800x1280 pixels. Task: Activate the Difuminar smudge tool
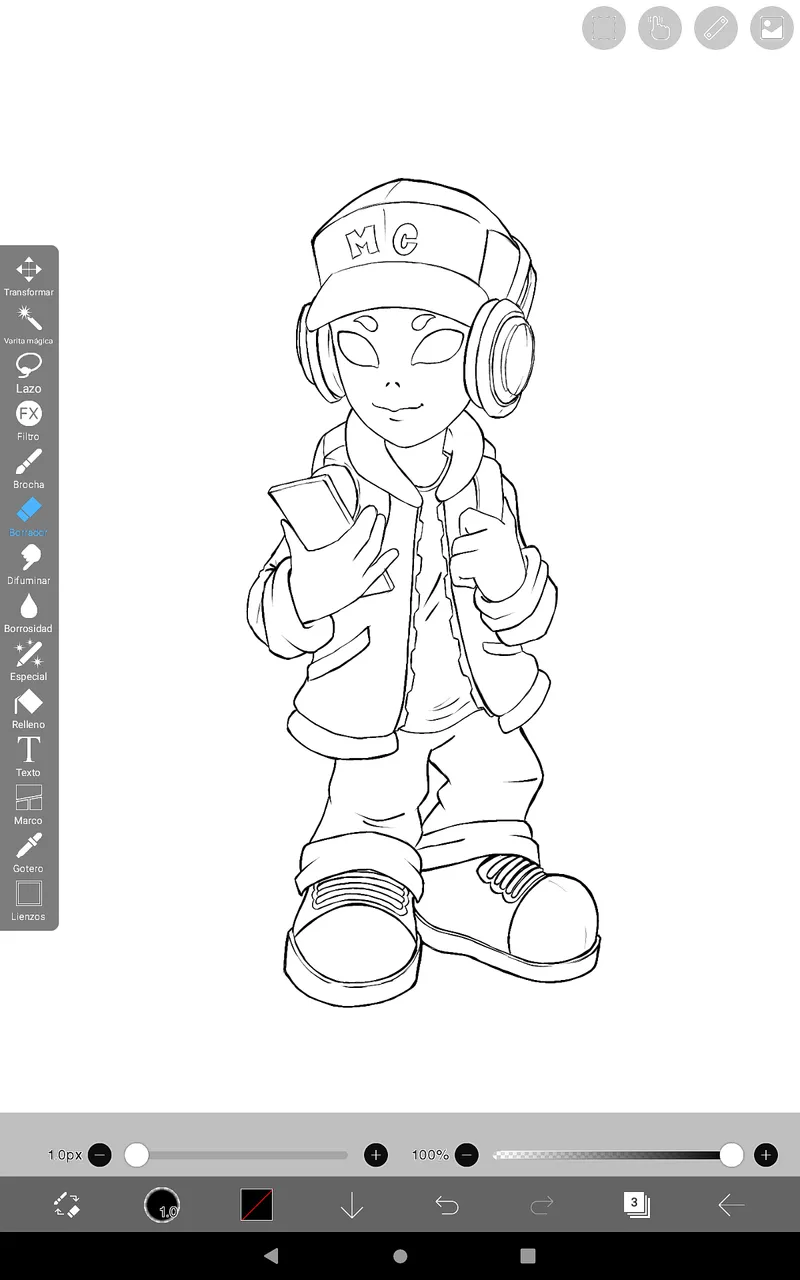[28, 565]
